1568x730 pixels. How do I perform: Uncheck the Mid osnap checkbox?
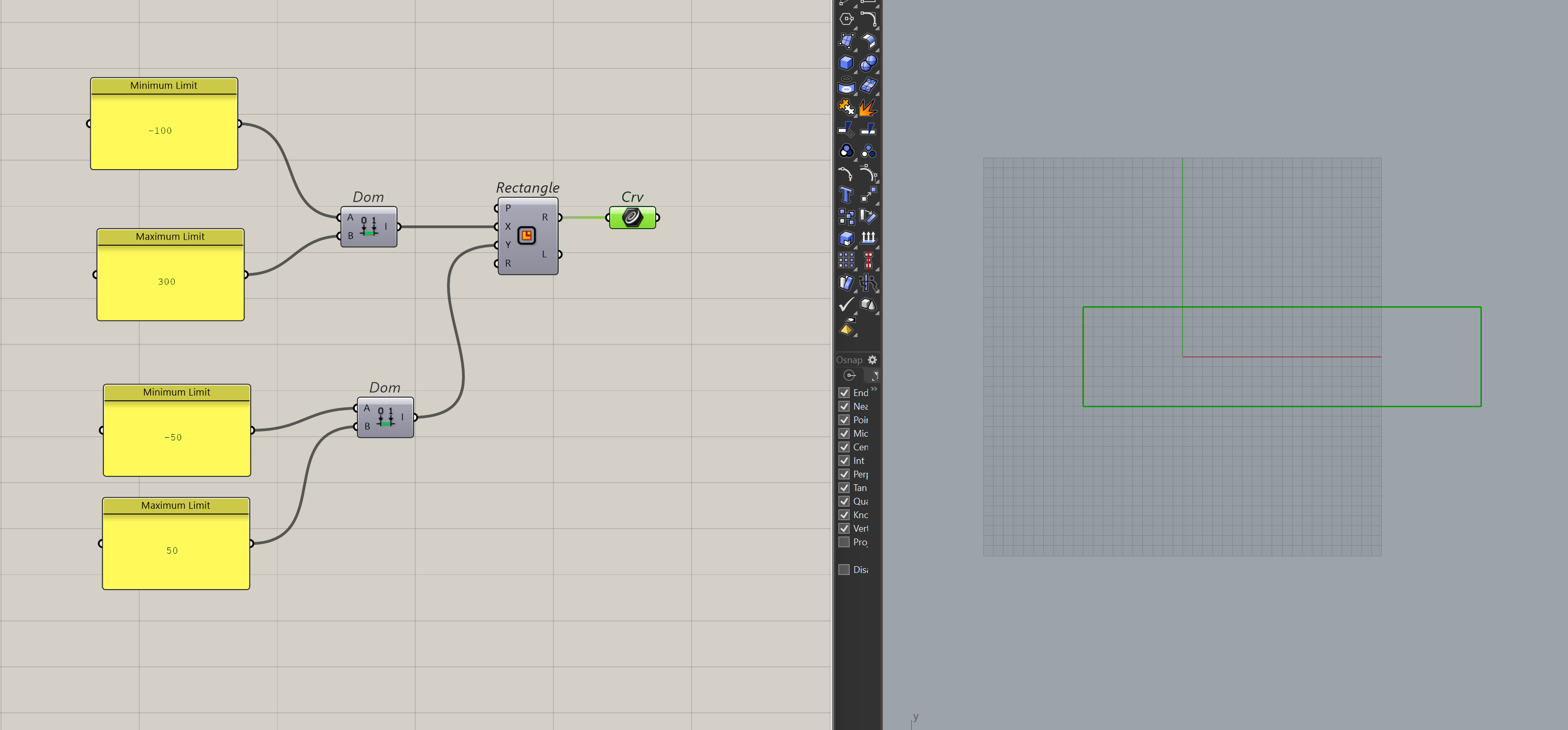pyautogui.click(x=843, y=434)
